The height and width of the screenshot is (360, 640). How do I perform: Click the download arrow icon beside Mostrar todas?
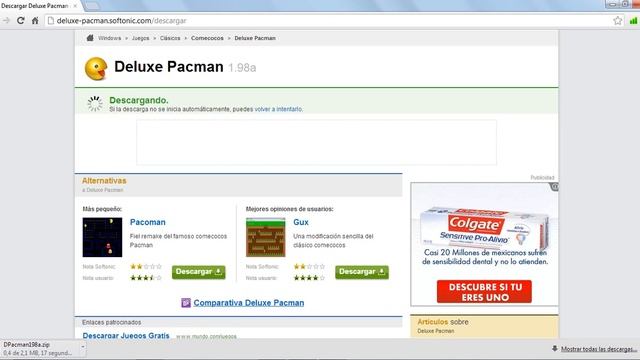[x=555, y=349]
